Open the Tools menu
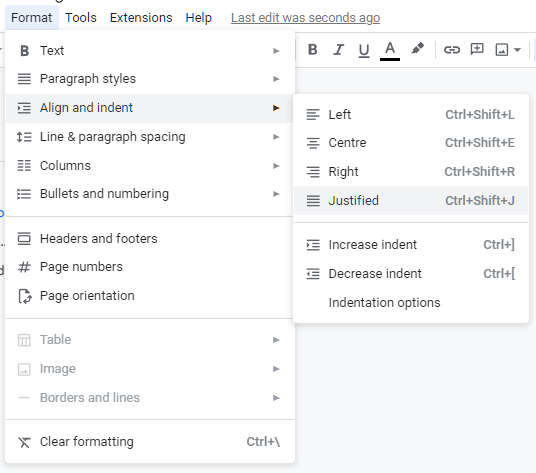 tap(81, 18)
